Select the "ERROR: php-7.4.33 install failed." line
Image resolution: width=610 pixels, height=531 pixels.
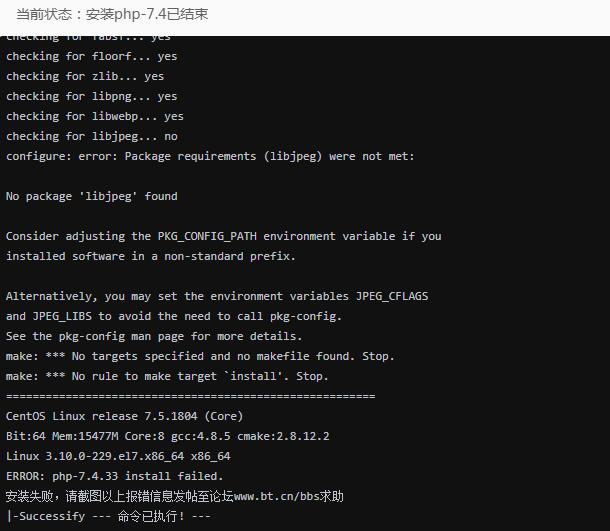pyautogui.click(x=115, y=476)
